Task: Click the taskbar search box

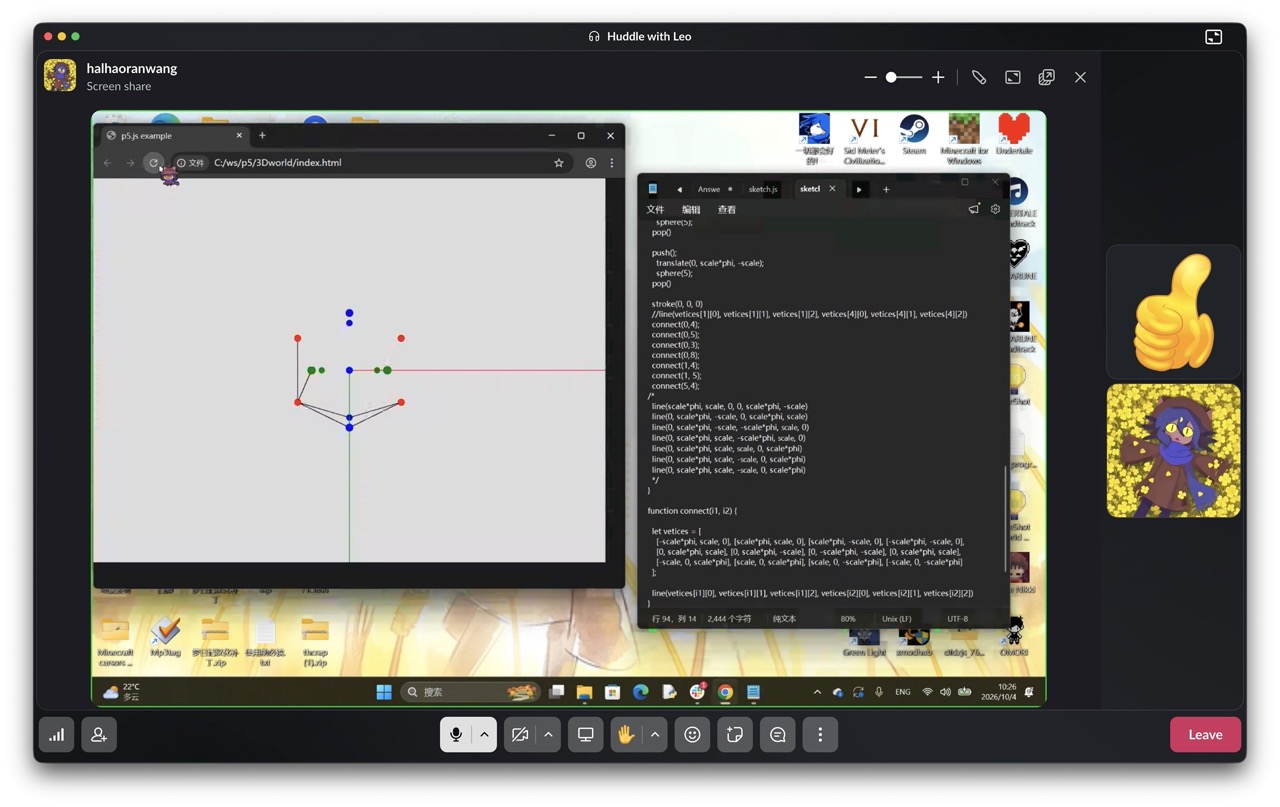Action: [470, 692]
